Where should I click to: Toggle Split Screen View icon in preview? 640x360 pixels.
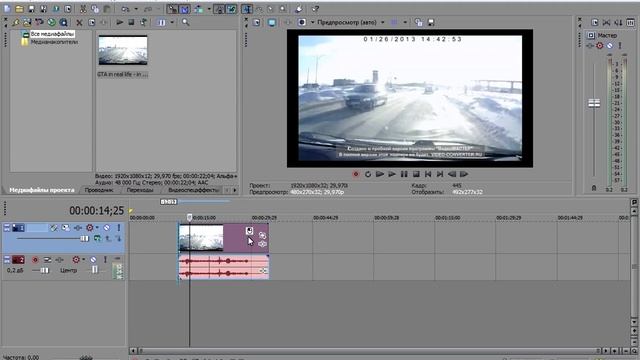(302, 22)
